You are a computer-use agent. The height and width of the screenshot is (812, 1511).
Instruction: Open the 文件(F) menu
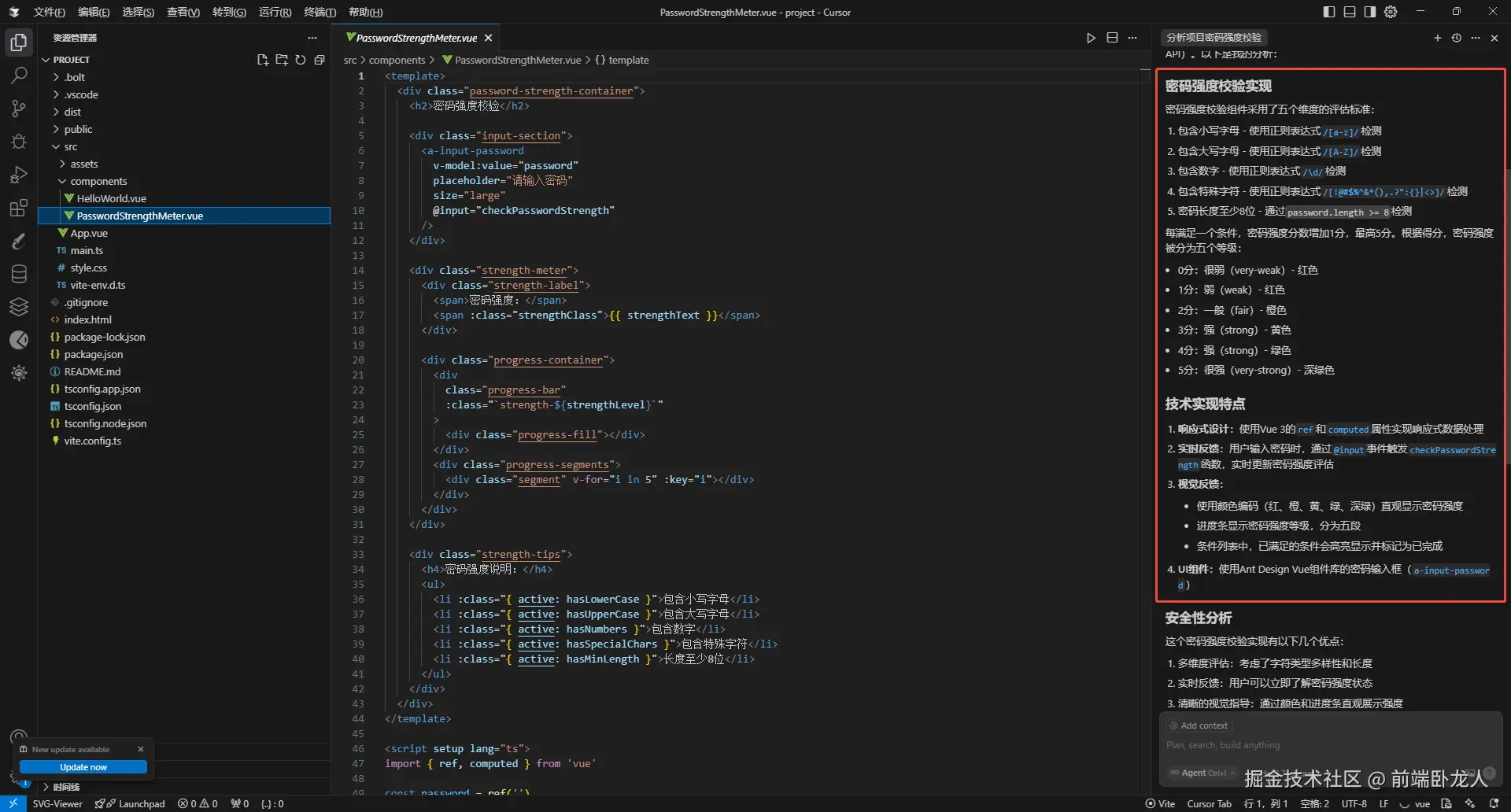coord(49,12)
